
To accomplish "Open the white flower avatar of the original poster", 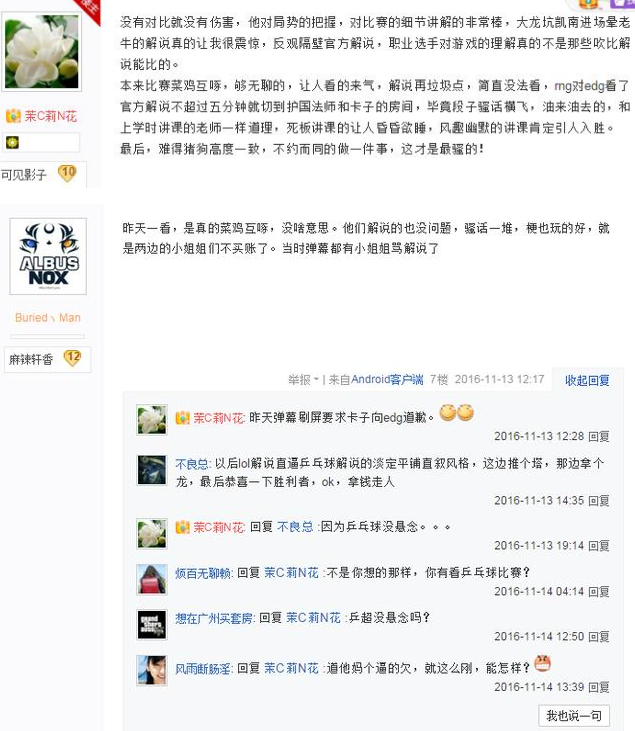I will (42, 51).
